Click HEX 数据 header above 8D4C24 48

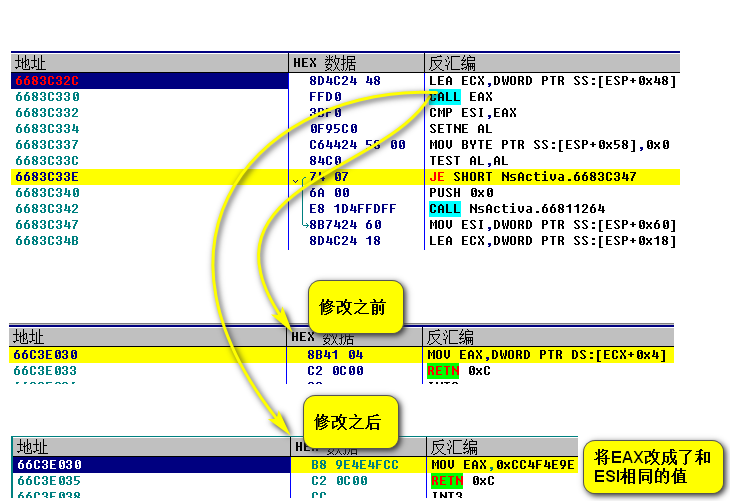point(324,63)
